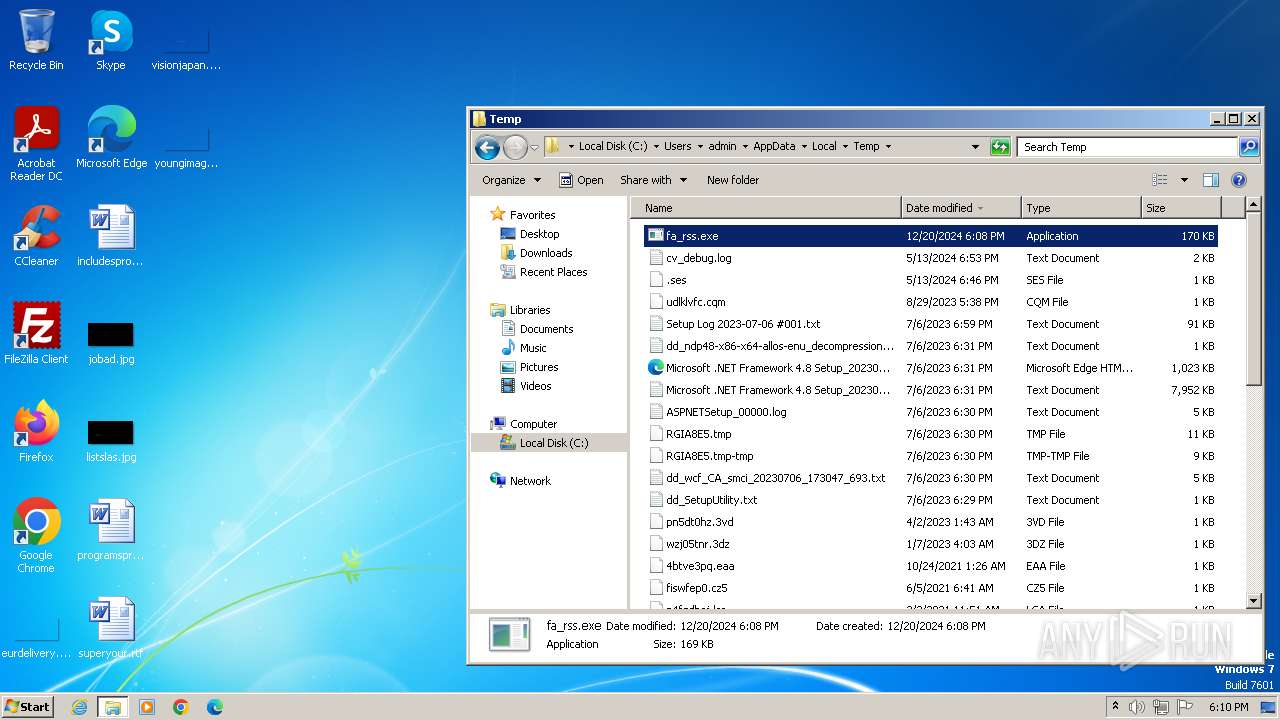Refresh the Temp folder view
The image size is (1280, 720).
(1000, 147)
